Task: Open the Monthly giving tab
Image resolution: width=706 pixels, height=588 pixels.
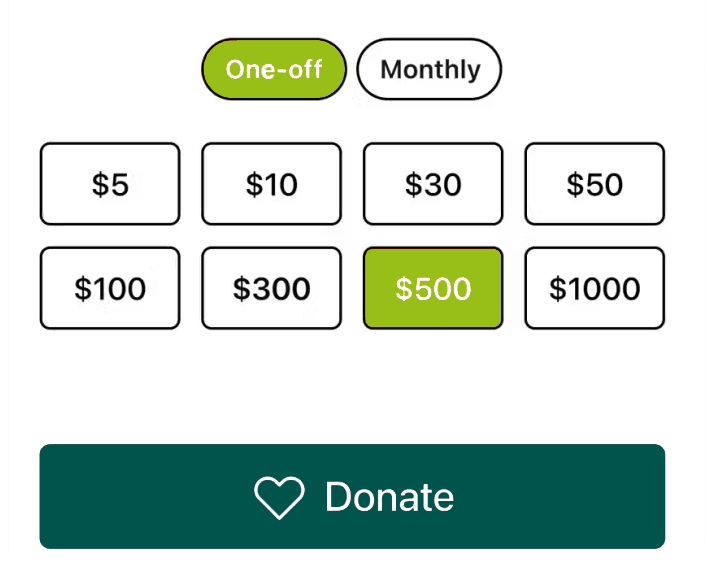Action: tap(429, 70)
